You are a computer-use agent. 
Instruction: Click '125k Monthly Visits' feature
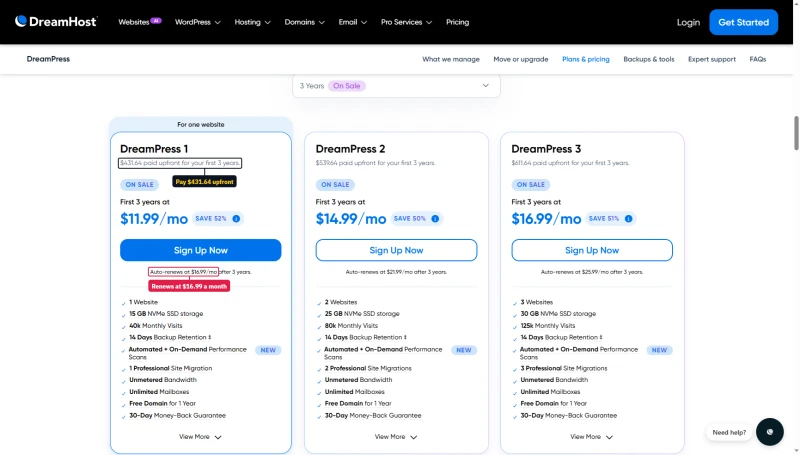point(547,325)
